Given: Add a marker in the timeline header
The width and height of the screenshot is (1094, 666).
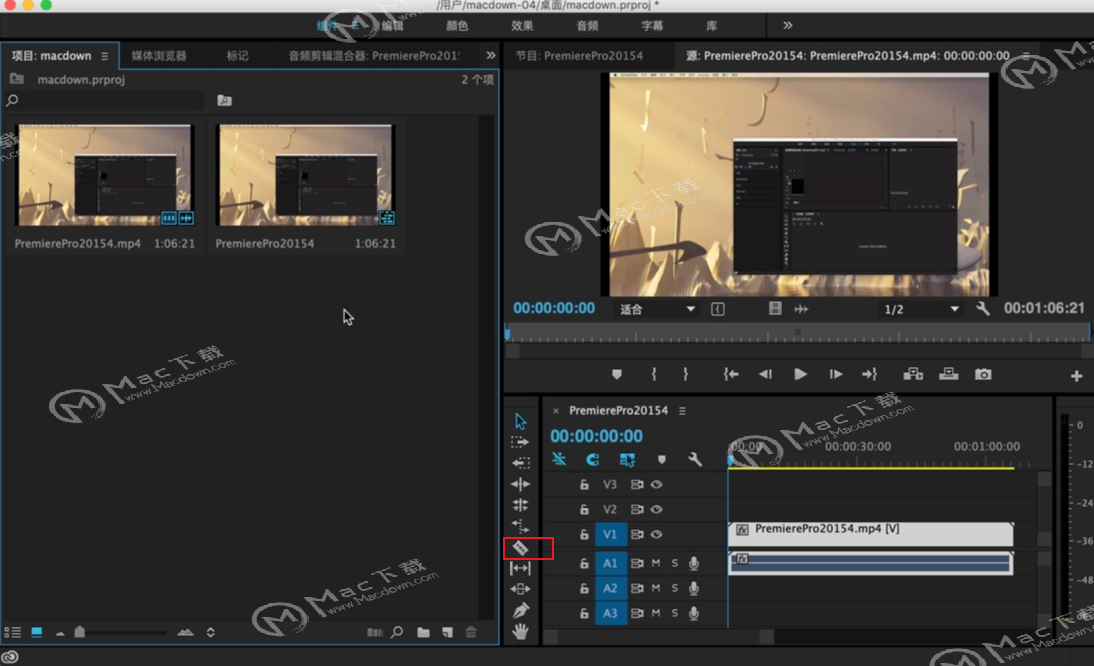Looking at the screenshot, I should click(x=661, y=460).
